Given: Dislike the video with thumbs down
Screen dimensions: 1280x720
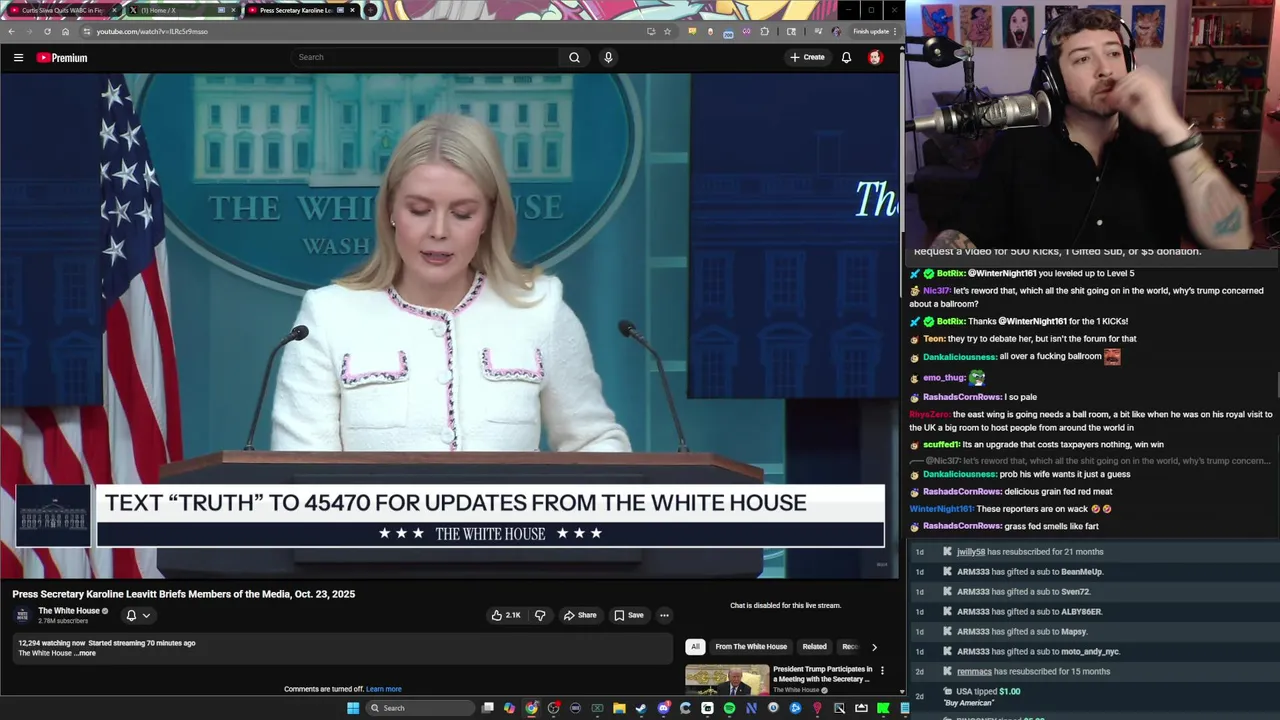Looking at the screenshot, I should 540,615.
